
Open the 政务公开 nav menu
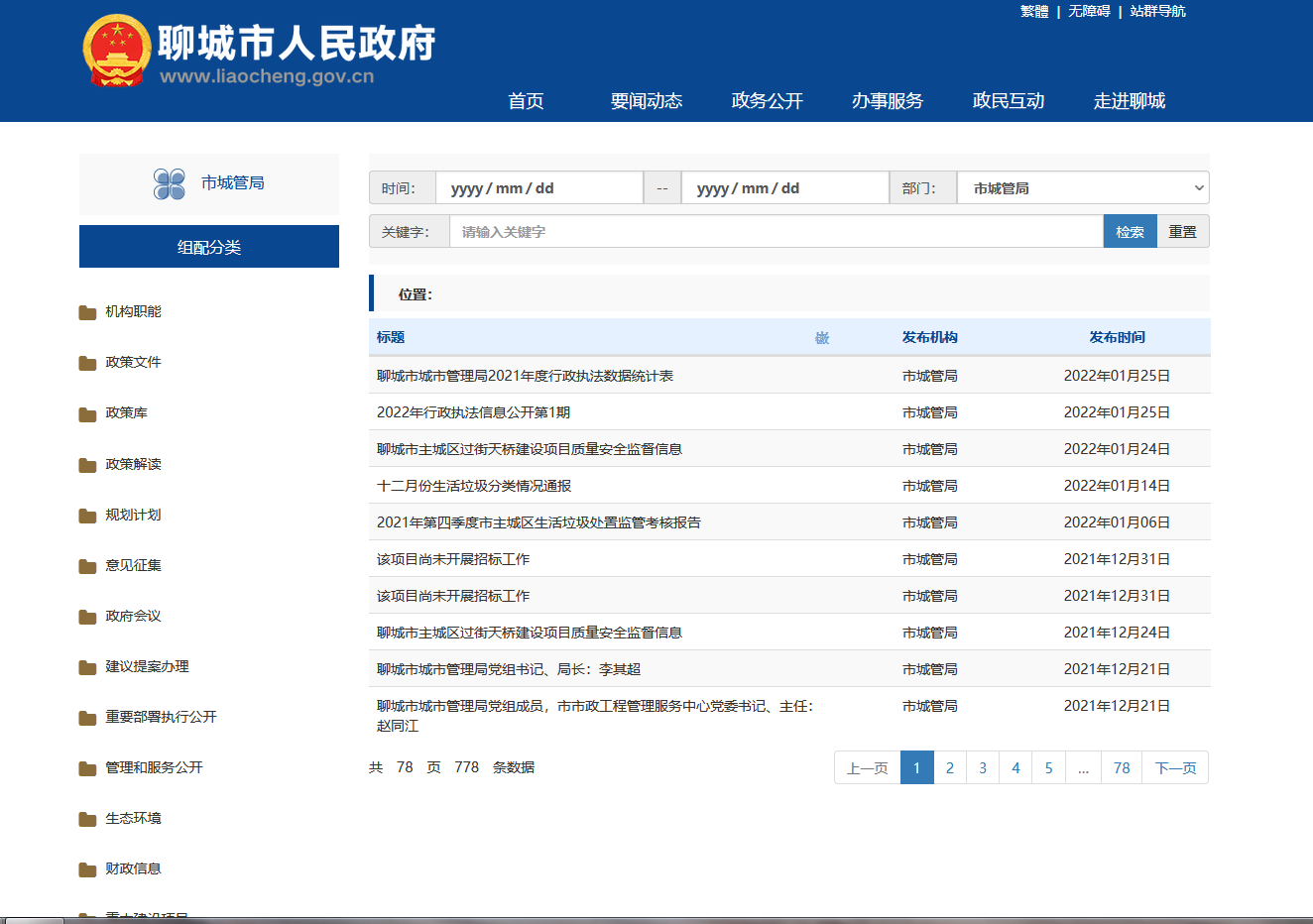tap(768, 101)
